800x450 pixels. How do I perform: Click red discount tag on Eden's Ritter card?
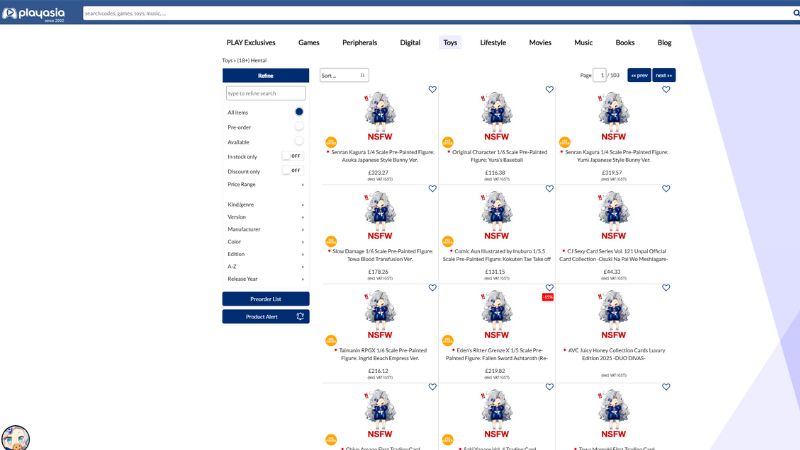547,297
